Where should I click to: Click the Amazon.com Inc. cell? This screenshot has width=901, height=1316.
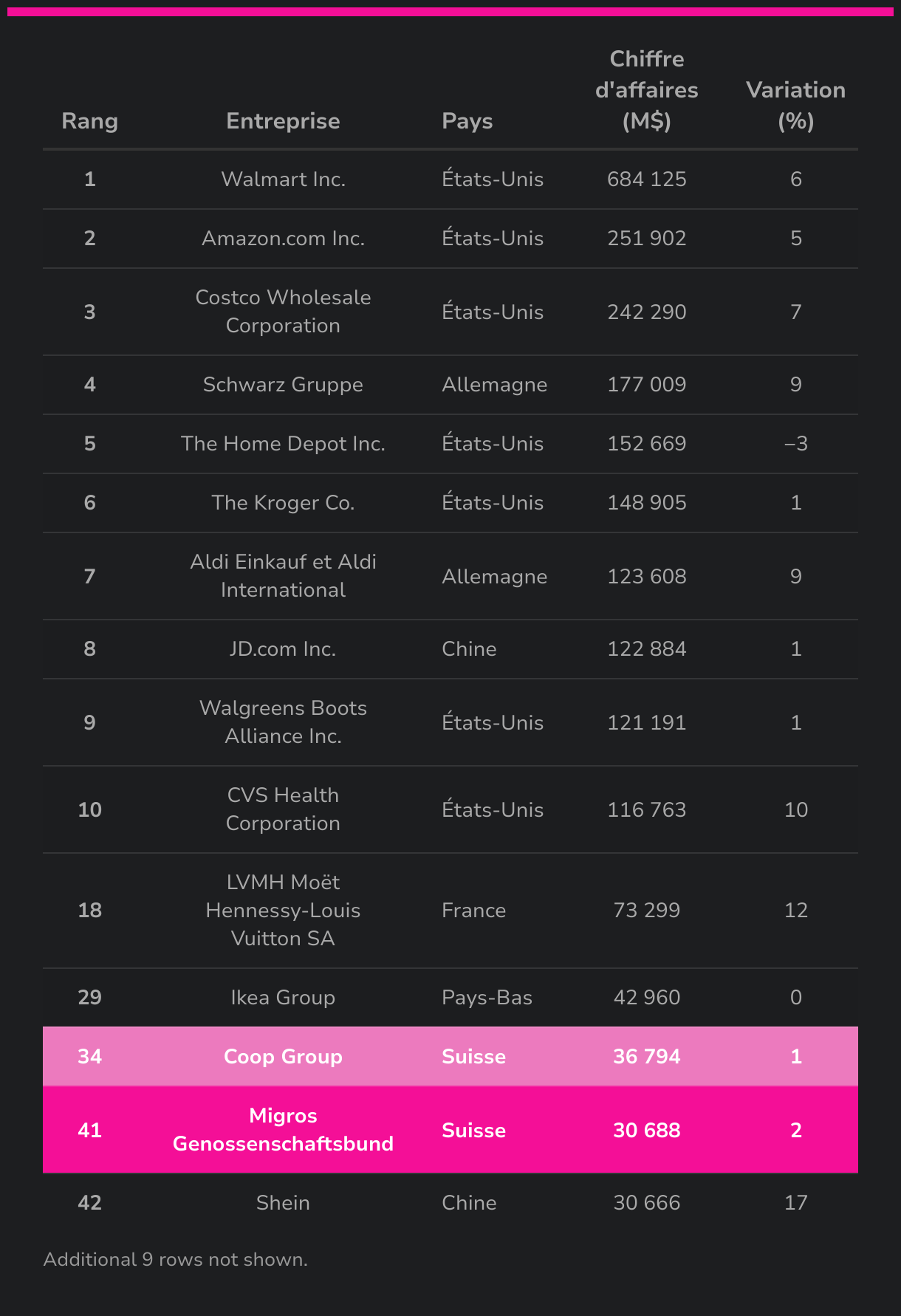click(283, 239)
